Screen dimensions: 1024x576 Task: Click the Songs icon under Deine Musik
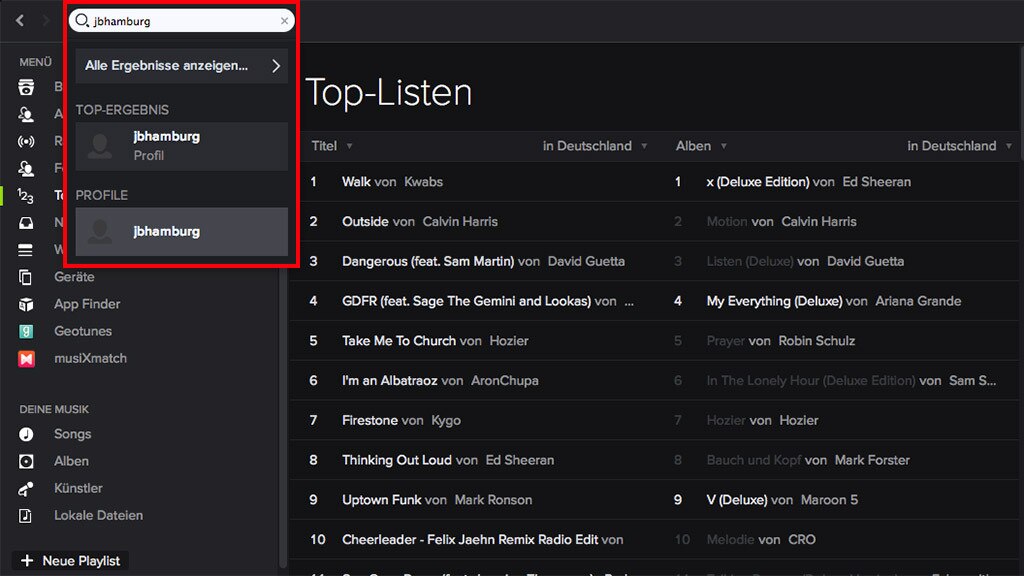[27, 434]
